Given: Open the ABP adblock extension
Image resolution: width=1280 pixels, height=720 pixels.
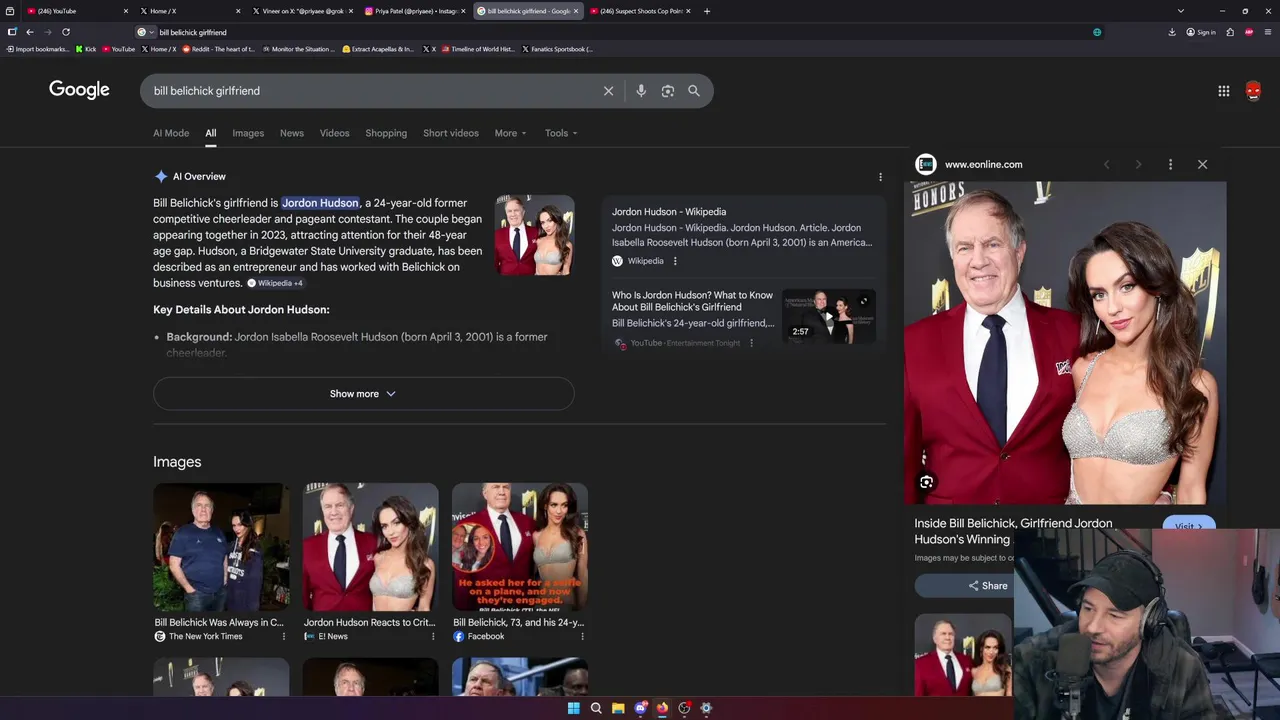Looking at the screenshot, I should (x=1249, y=32).
